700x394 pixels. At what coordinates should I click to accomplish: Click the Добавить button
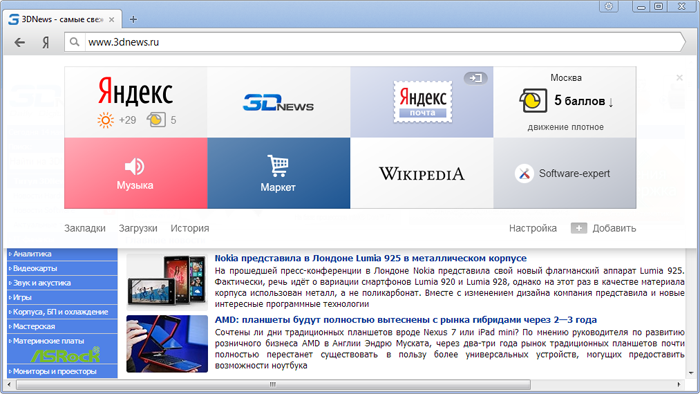pos(604,228)
